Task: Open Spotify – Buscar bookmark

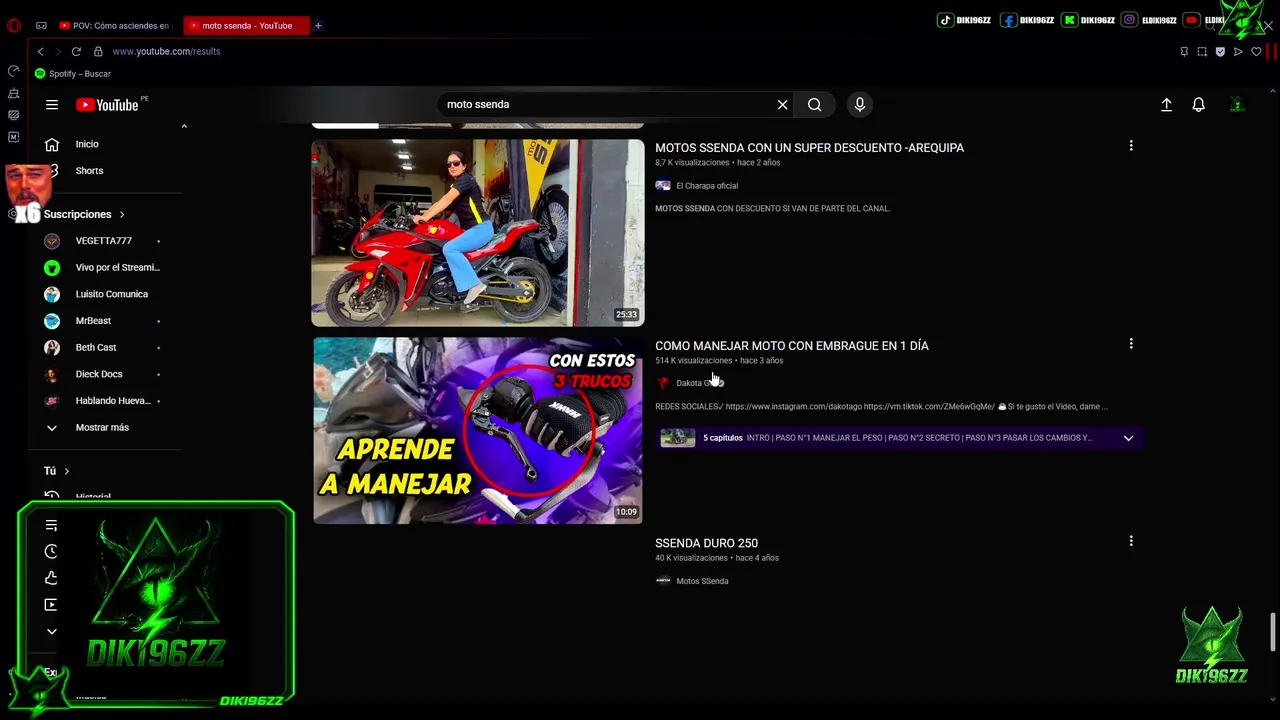Action: (x=73, y=74)
